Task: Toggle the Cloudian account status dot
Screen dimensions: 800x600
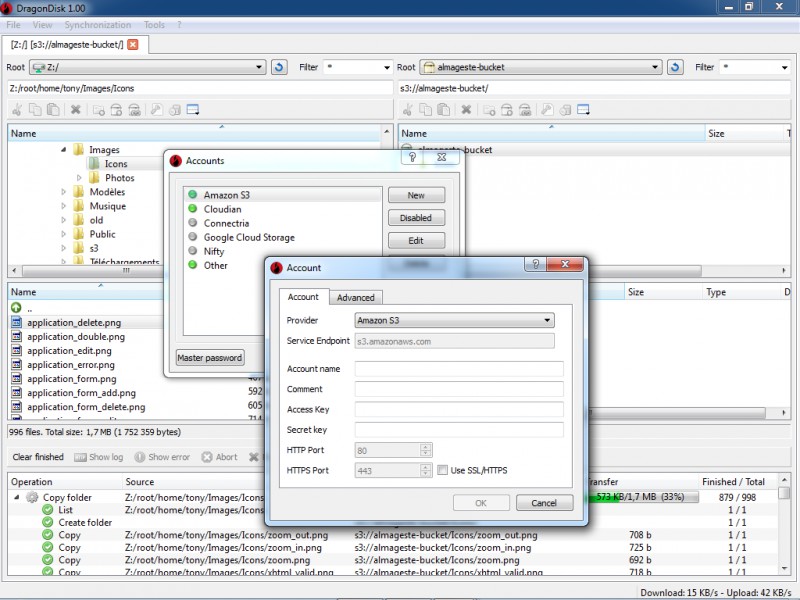Action: click(193, 209)
